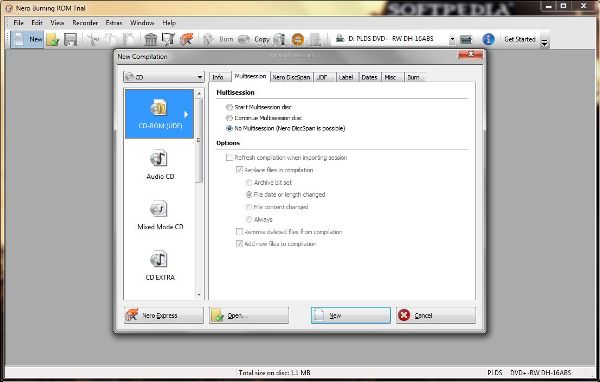Click the toolbar icon after the building icon

(x=168, y=39)
